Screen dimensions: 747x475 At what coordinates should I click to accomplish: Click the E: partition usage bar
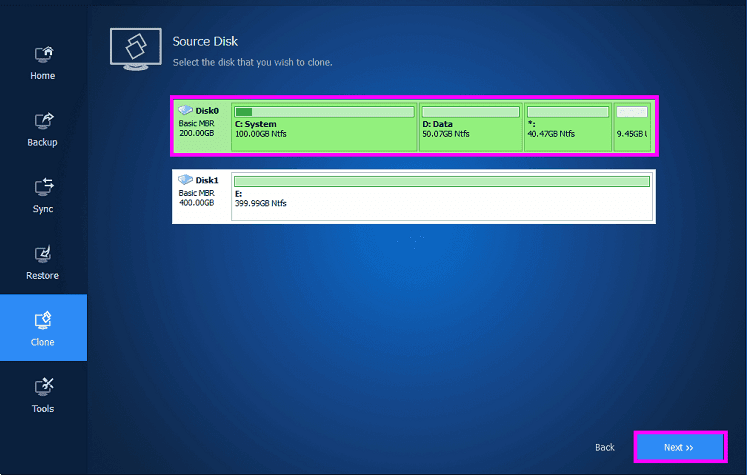[442, 181]
